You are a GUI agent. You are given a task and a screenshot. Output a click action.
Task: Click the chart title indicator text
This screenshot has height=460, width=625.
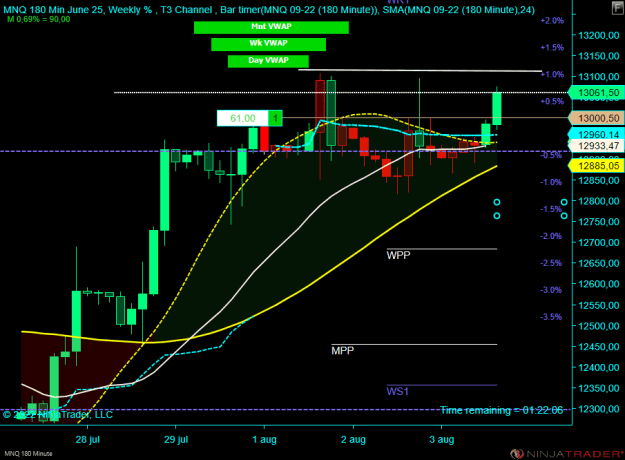click(x=269, y=10)
